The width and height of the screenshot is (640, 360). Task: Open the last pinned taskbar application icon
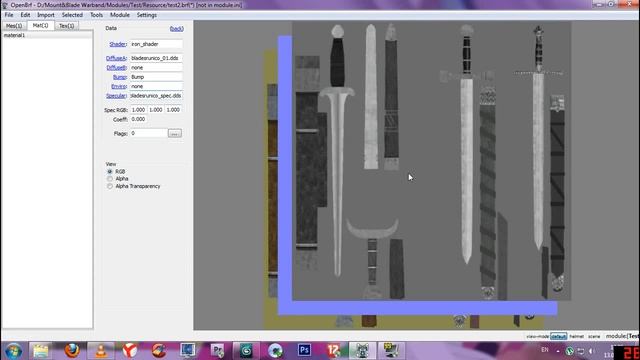[391, 351]
